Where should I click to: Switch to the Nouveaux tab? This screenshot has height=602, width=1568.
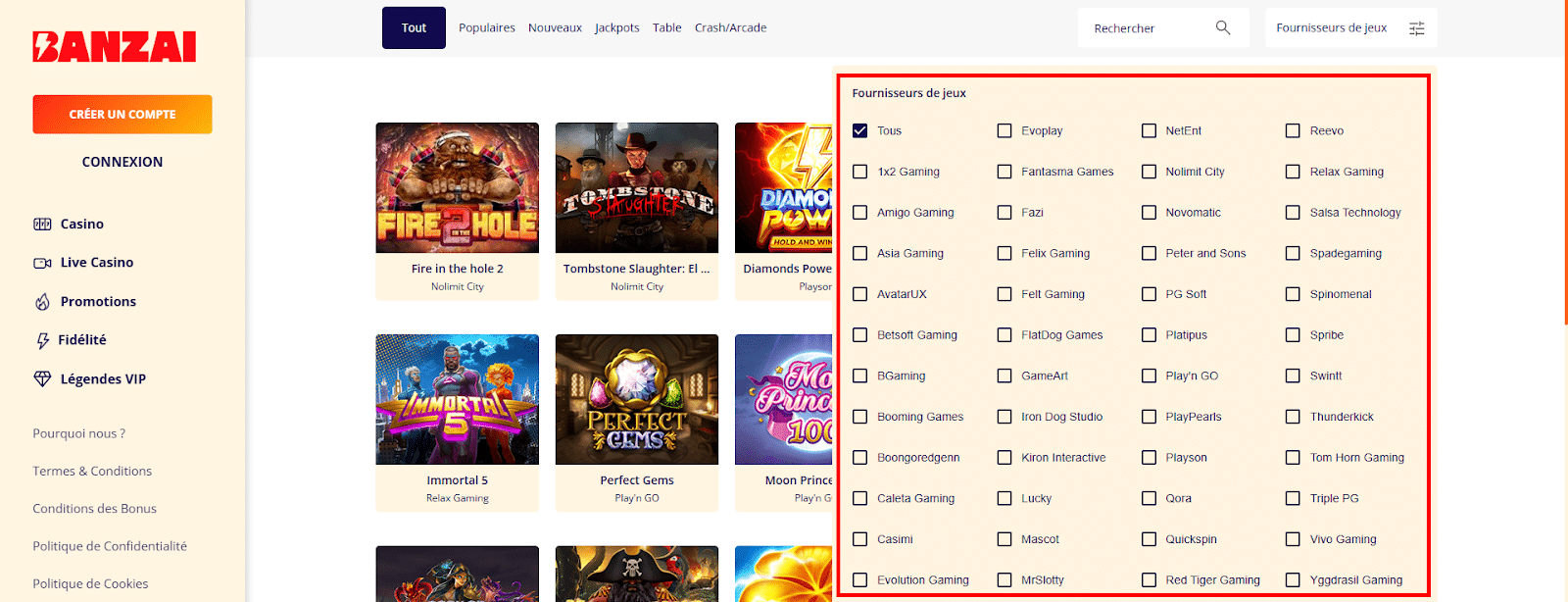(555, 27)
